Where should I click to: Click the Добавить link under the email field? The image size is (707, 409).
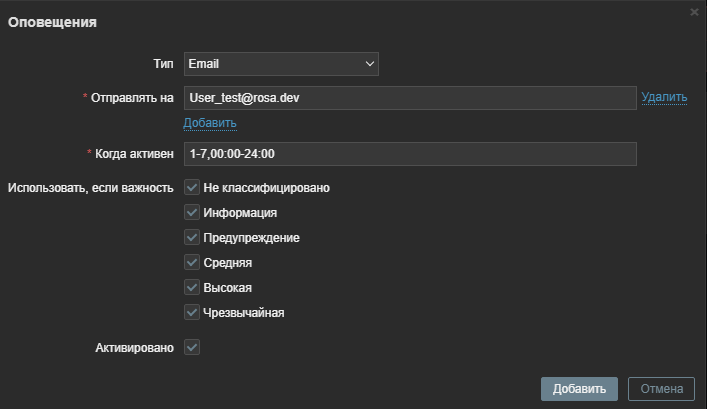[209, 123]
